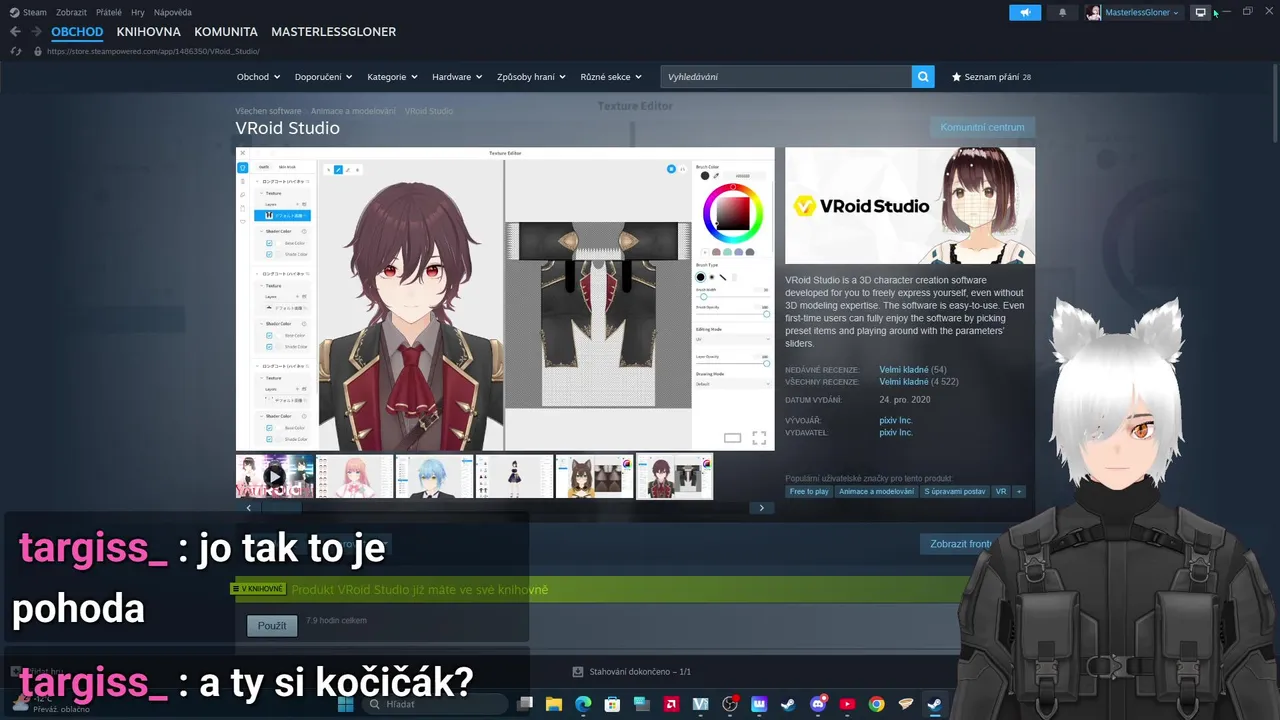The height and width of the screenshot is (720, 1280).
Task: Open Discord from the taskbar
Action: [818, 704]
